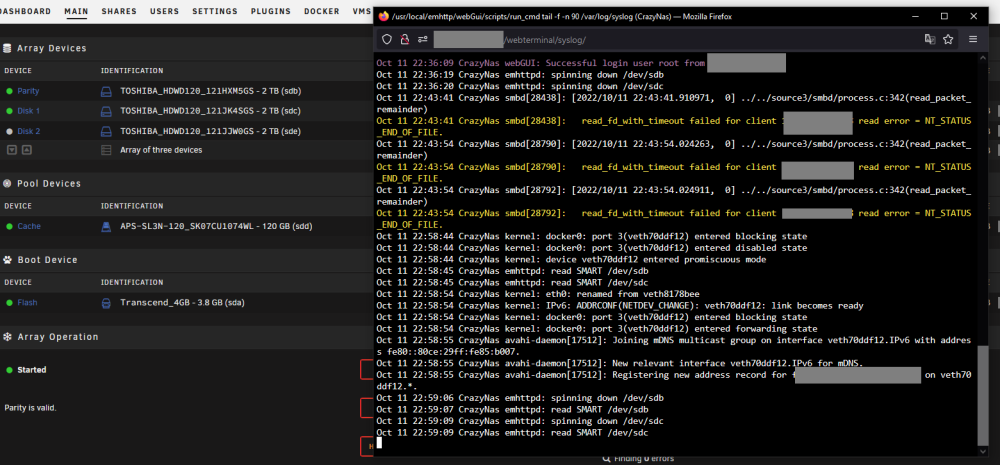Click the Array Operation snowflake icon
Viewport: 1000px width, 465px height.
click(8, 337)
